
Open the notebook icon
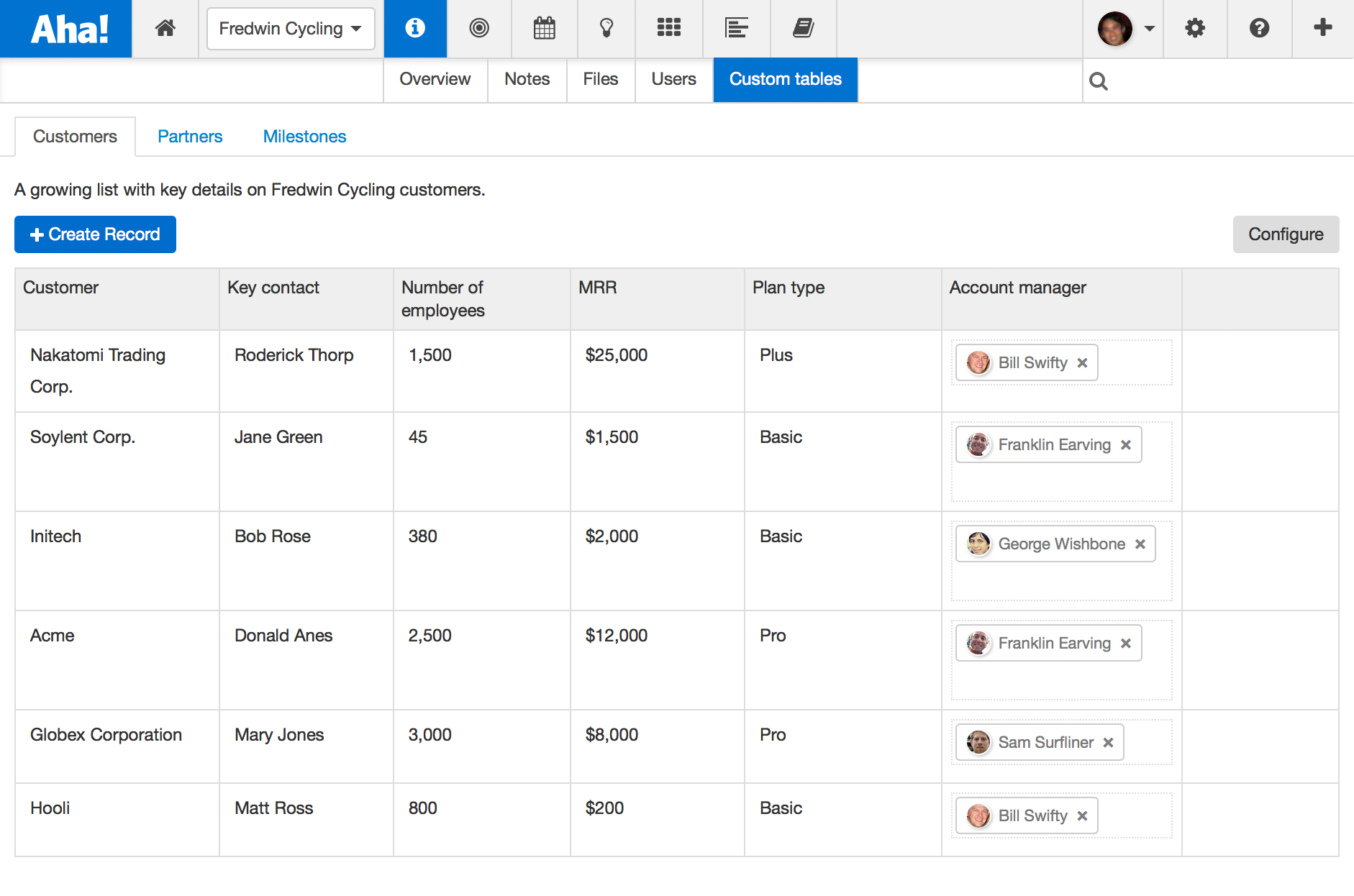point(803,29)
